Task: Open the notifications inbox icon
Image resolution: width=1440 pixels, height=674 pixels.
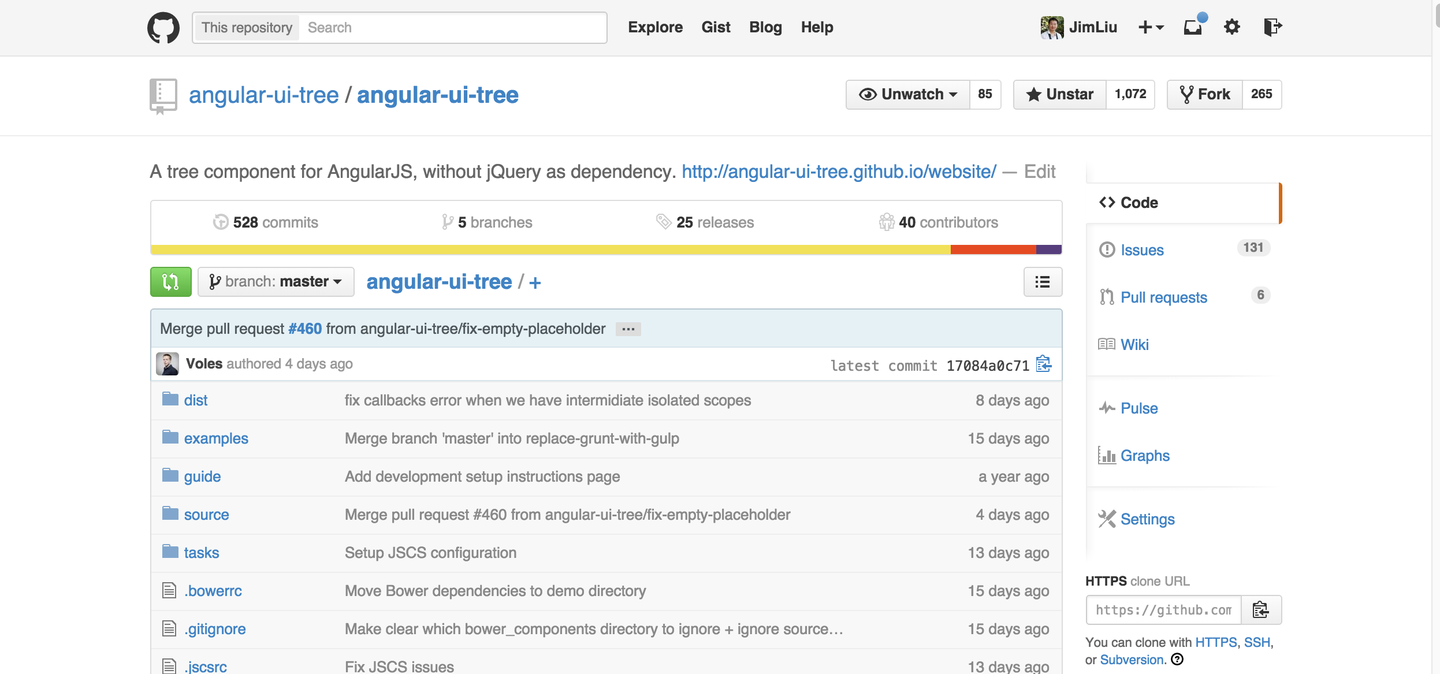Action: 1193,27
